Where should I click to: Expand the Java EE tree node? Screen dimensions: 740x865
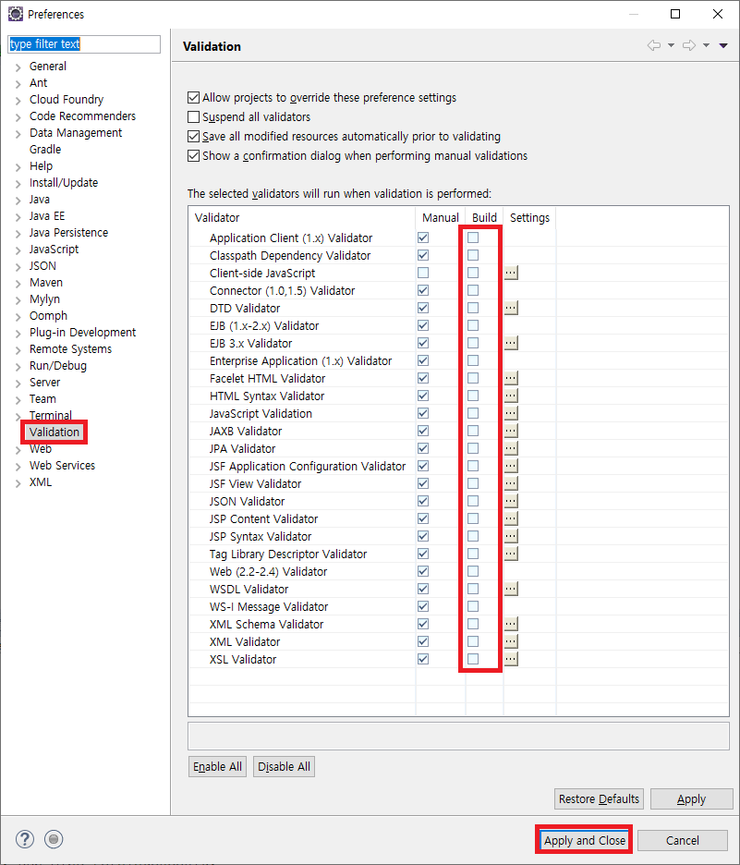coord(18,216)
